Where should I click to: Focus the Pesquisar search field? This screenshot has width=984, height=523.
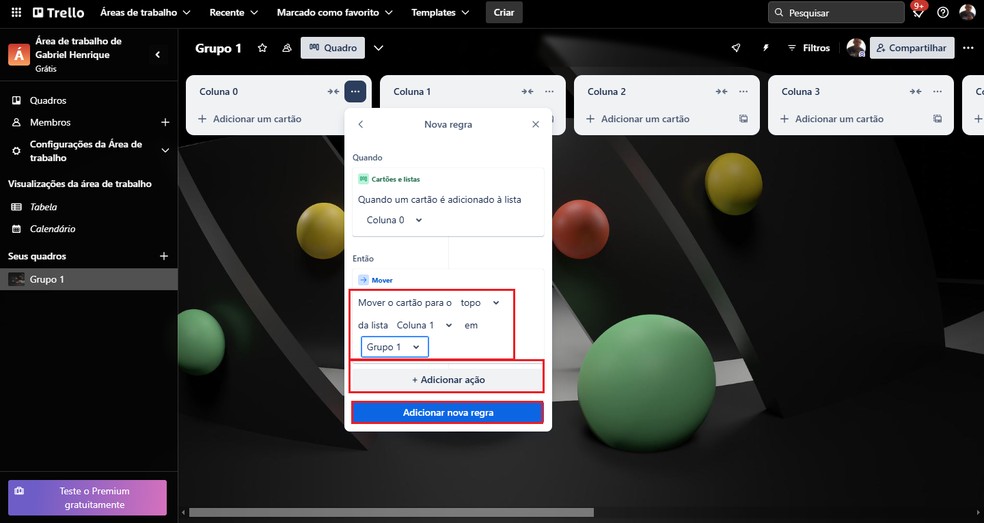[x=836, y=13]
